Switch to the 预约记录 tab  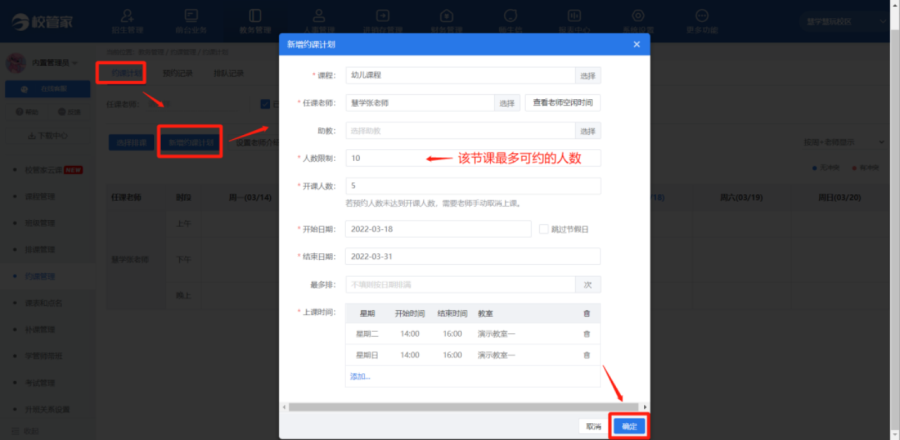(177, 73)
